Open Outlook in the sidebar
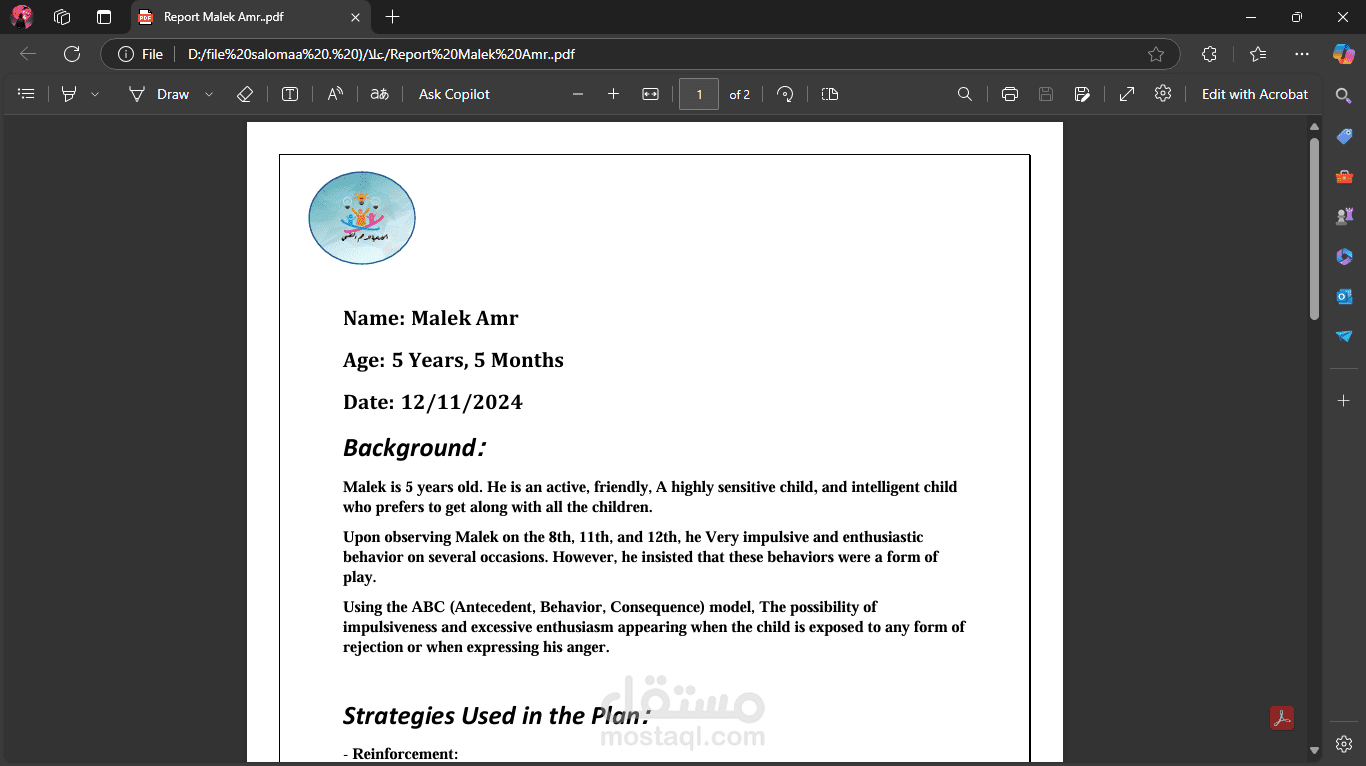The width and height of the screenshot is (1366, 766). [x=1344, y=296]
